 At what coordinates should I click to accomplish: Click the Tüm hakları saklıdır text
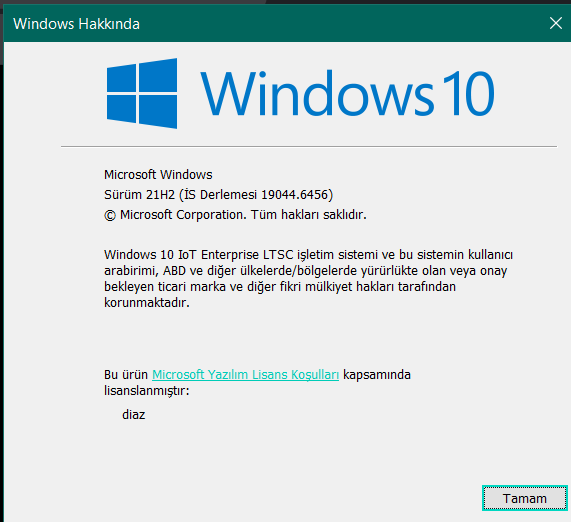[308, 215]
